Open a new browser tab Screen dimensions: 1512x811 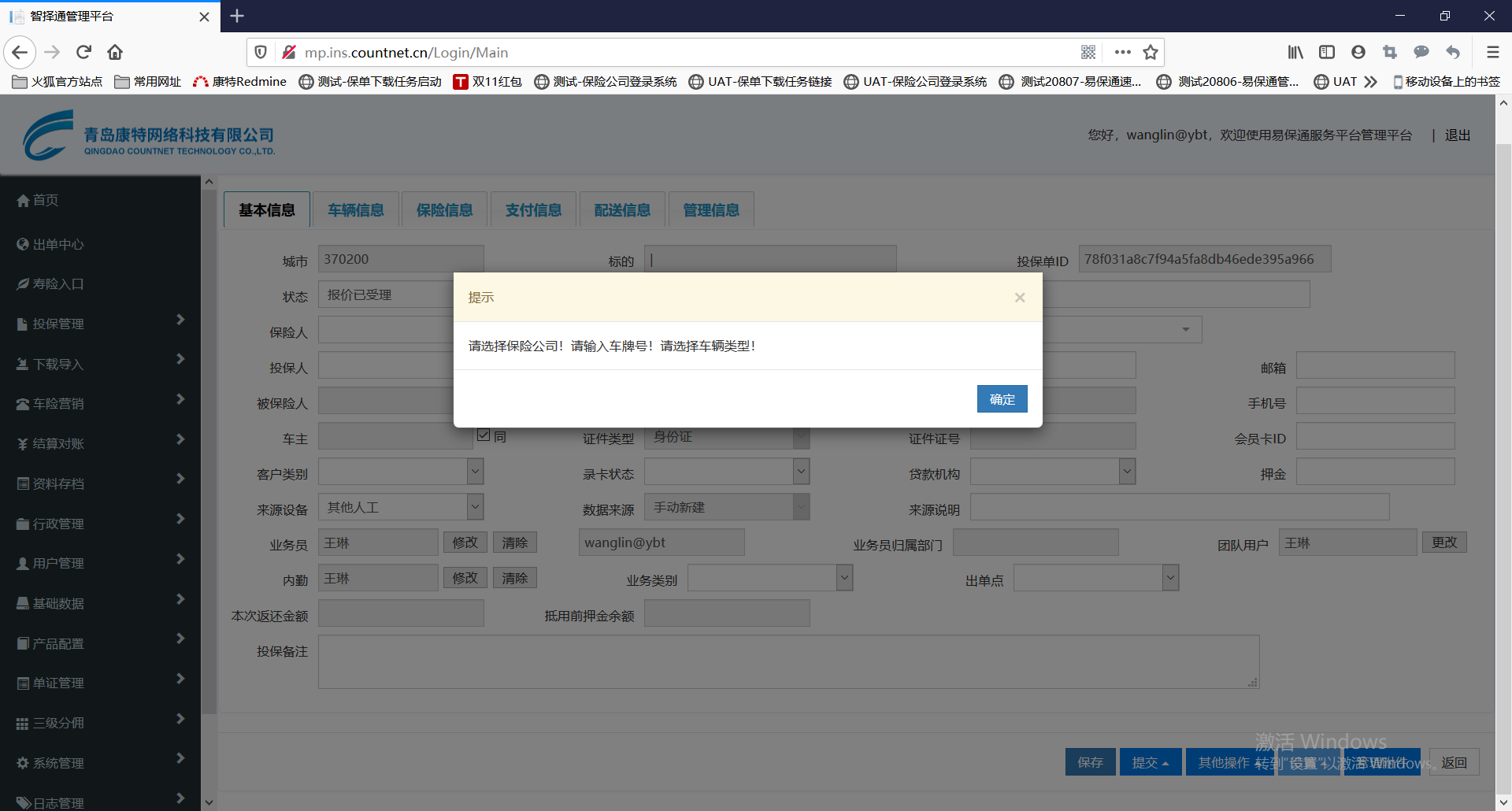237,16
